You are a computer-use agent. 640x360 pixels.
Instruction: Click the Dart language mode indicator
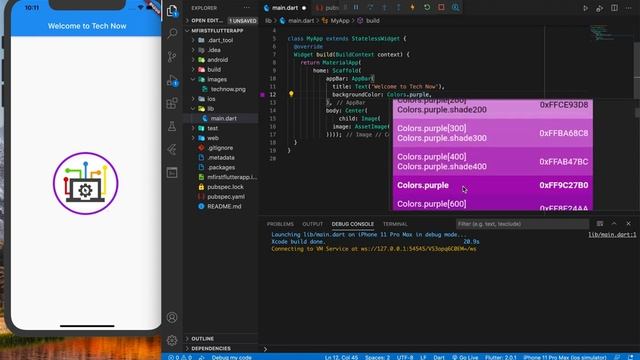click(x=439, y=357)
